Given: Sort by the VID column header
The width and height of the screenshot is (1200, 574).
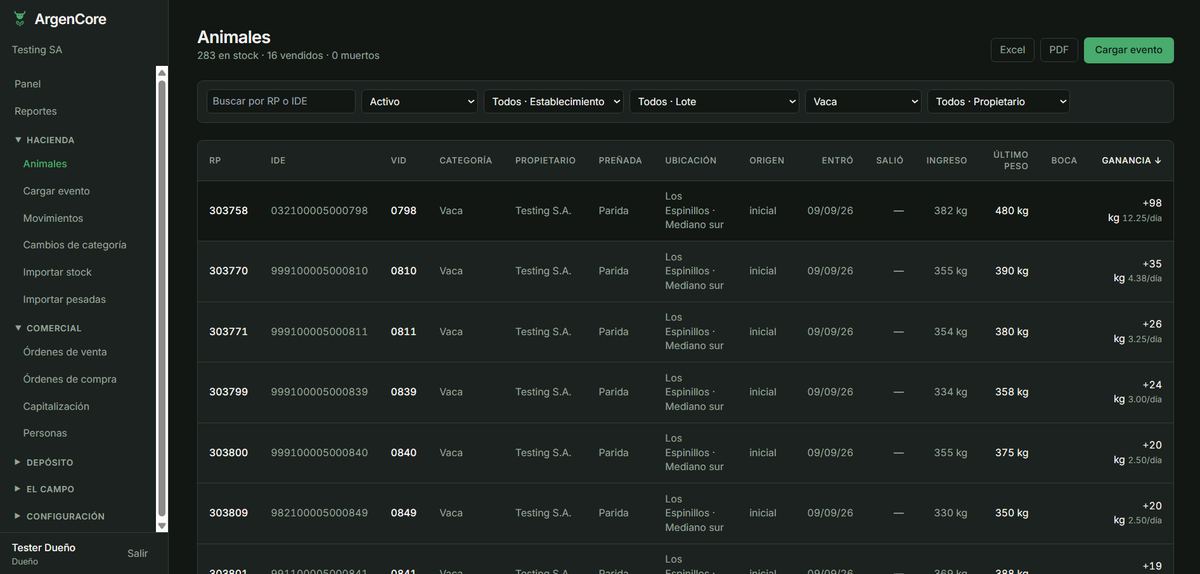Looking at the screenshot, I should pyautogui.click(x=399, y=160).
